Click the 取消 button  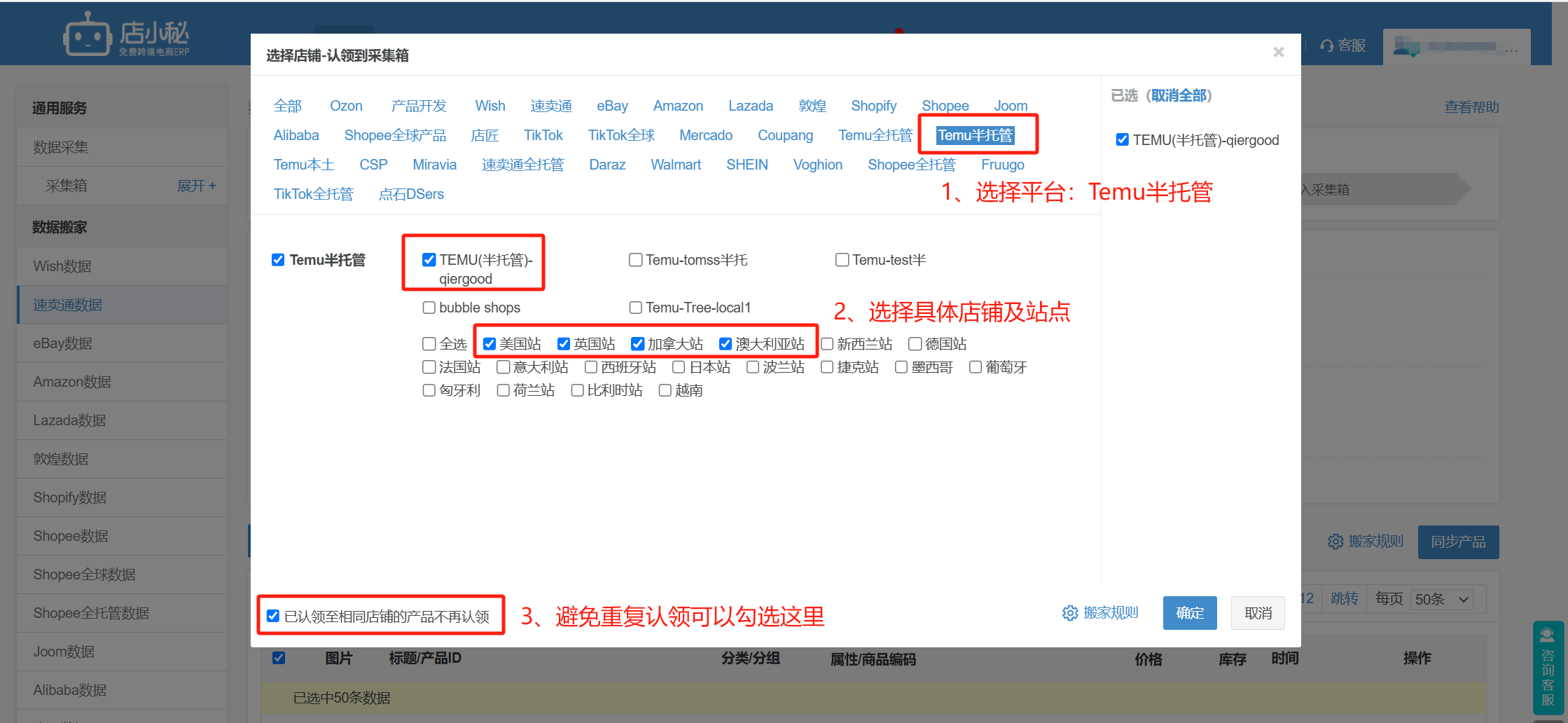coord(1258,613)
